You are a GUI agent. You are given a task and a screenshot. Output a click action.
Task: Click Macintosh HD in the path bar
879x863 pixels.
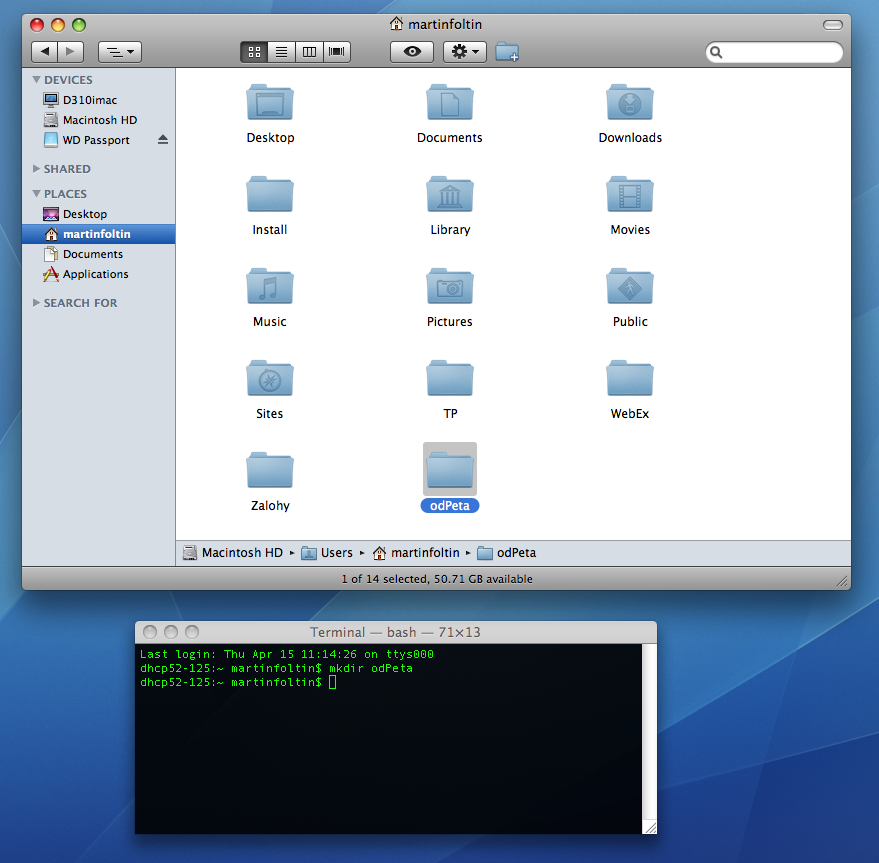click(x=233, y=553)
